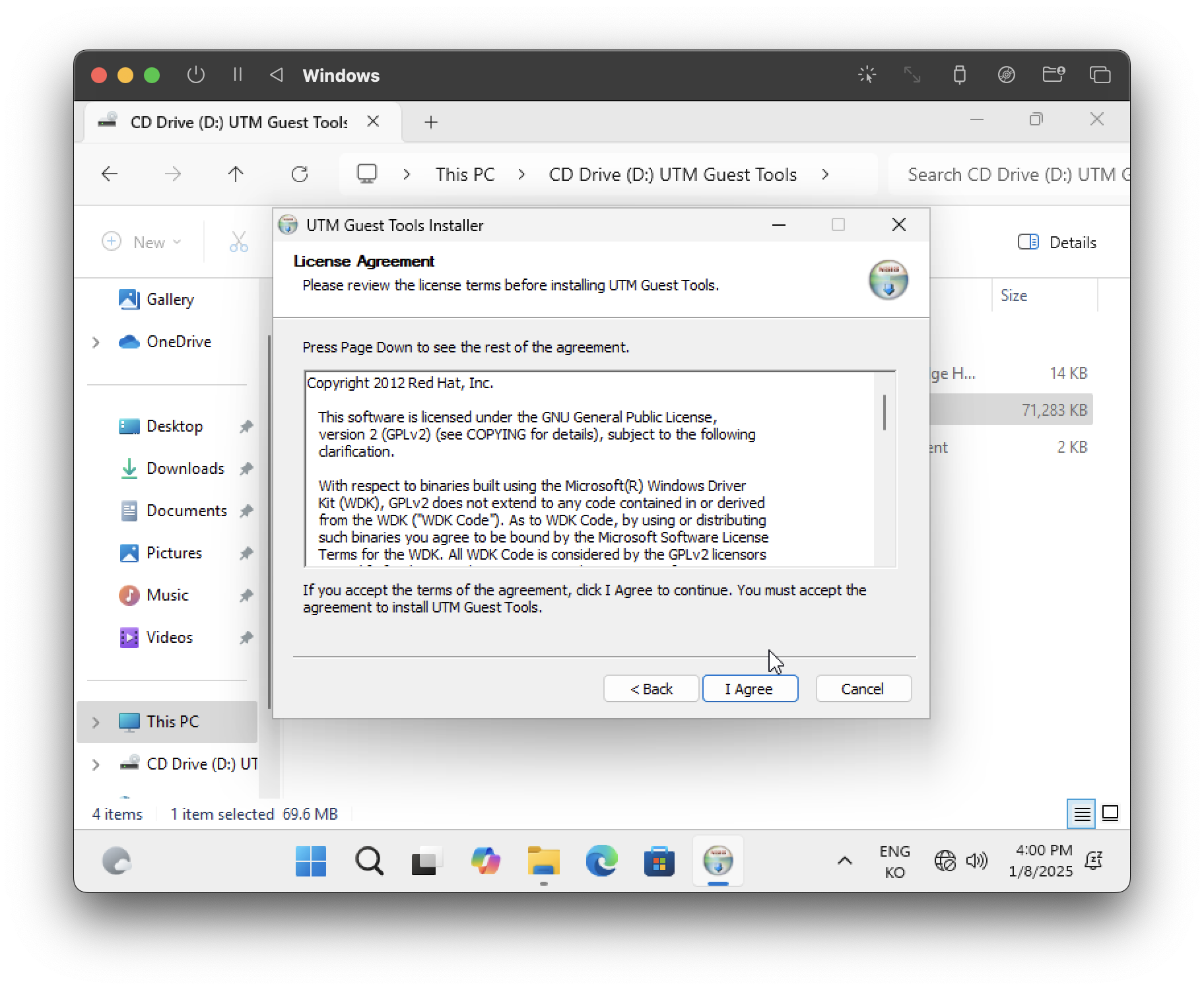The width and height of the screenshot is (1204, 990).
Task: Open taskbar Search
Action: point(368,861)
